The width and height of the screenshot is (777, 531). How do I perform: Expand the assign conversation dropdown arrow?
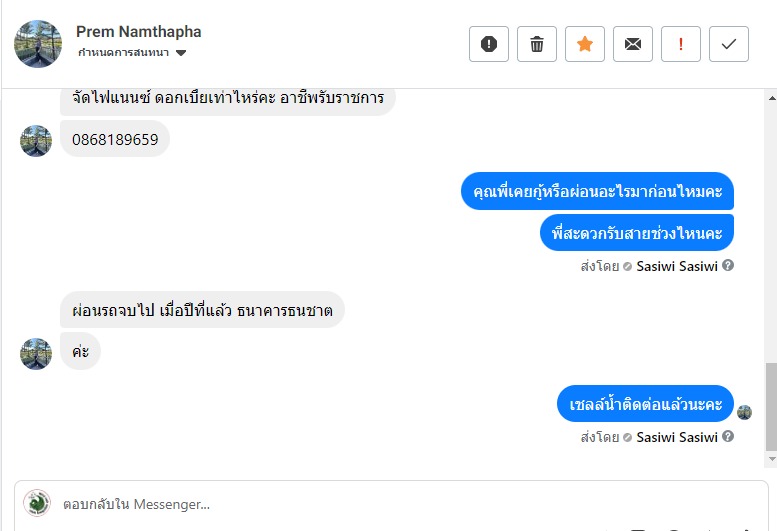pos(181,53)
